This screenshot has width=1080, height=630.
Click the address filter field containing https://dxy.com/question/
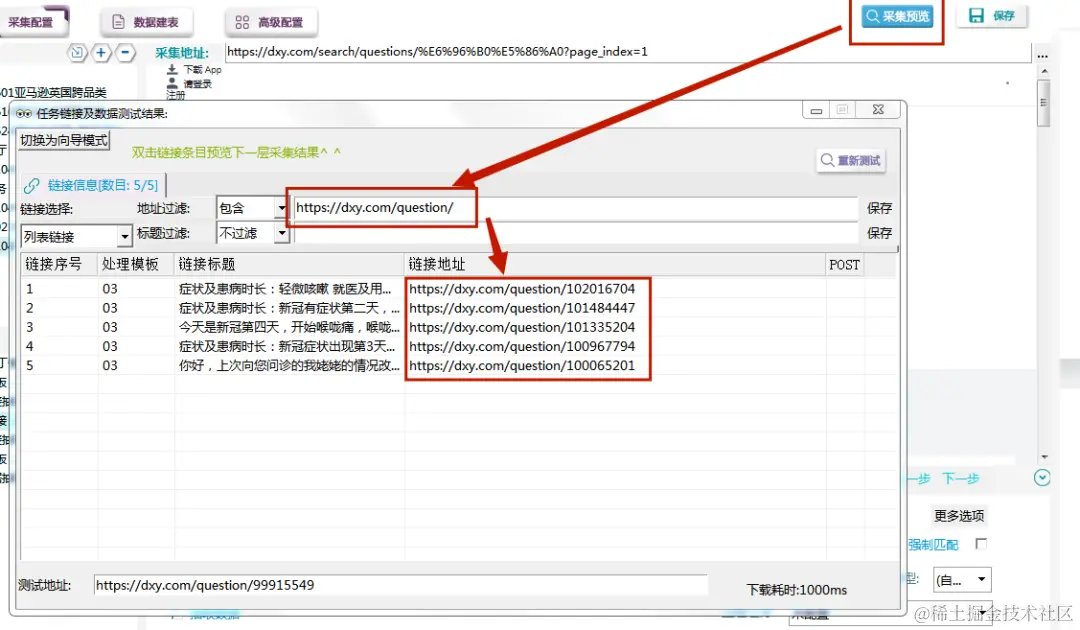575,208
